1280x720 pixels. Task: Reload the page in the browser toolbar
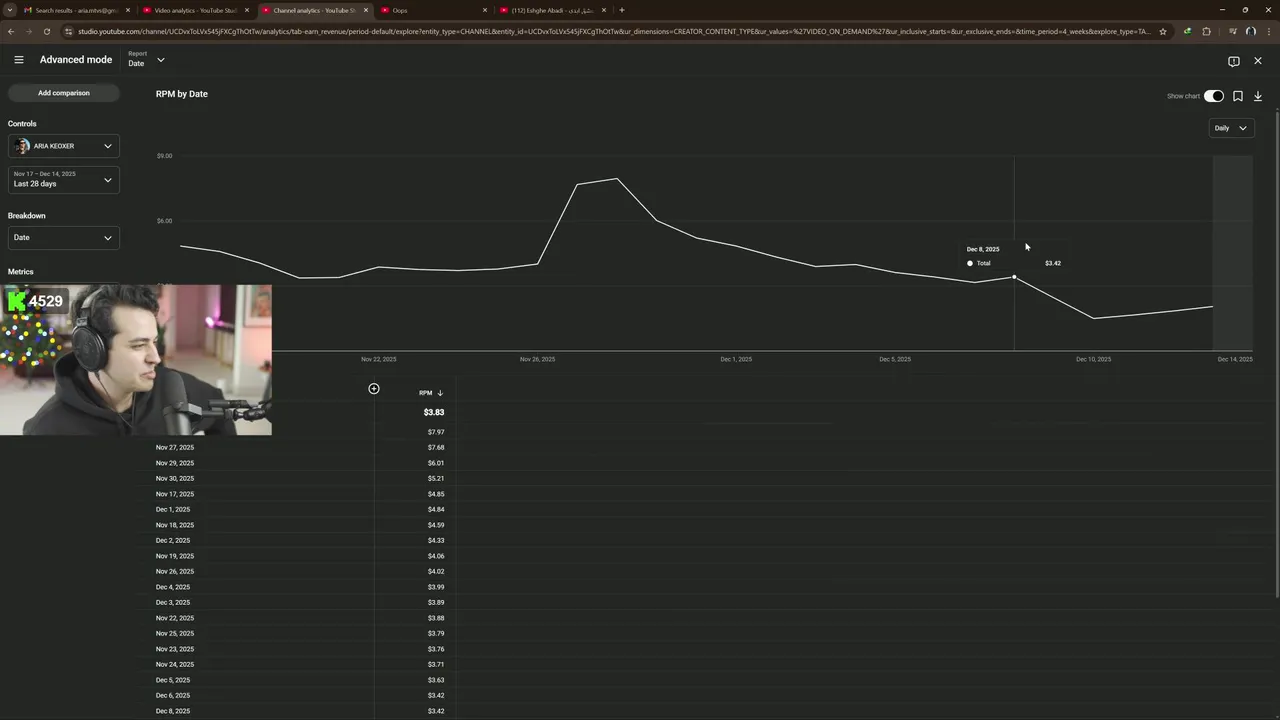click(46, 31)
